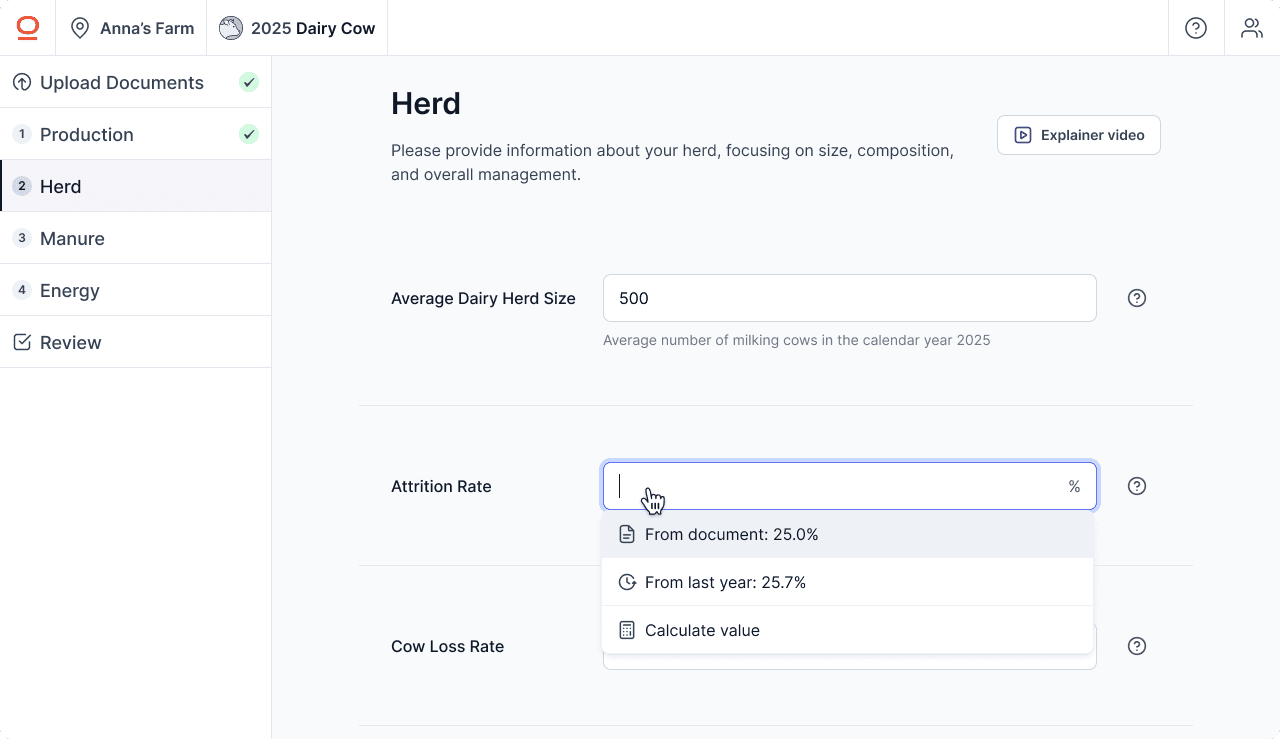Play the Explainer video
The image size is (1280, 739).
point(1079,135)
